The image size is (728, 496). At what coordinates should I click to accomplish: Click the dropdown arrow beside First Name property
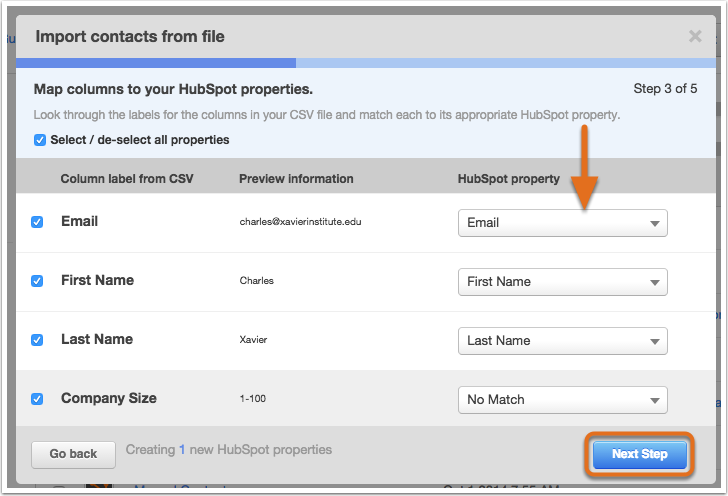tap(655, 283)
